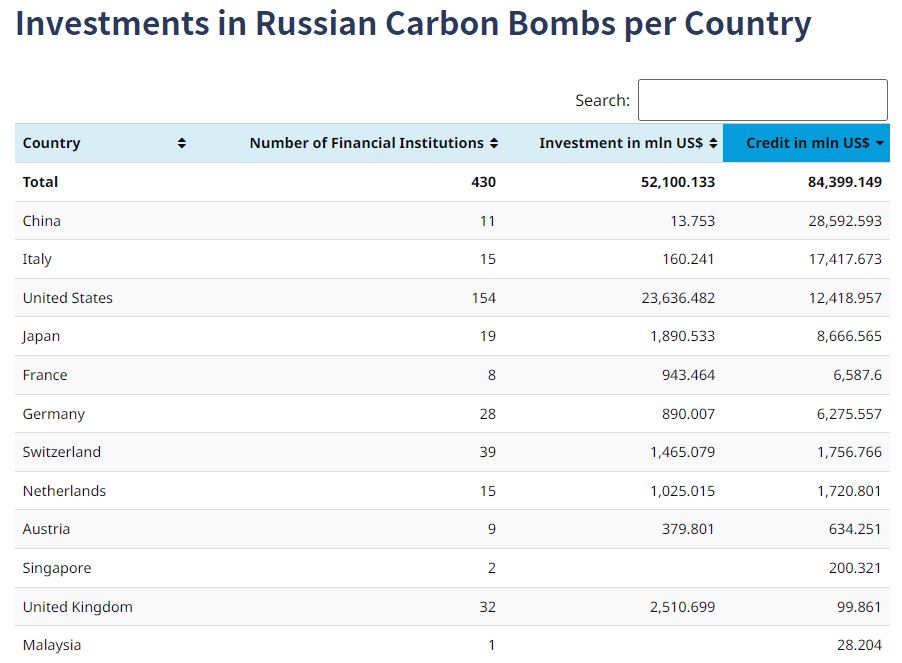Click descending arrow icon beside Credit in mln US$
Image resolution: width=902 pixels, height=663 pixels.
click(x=880, y=143)
